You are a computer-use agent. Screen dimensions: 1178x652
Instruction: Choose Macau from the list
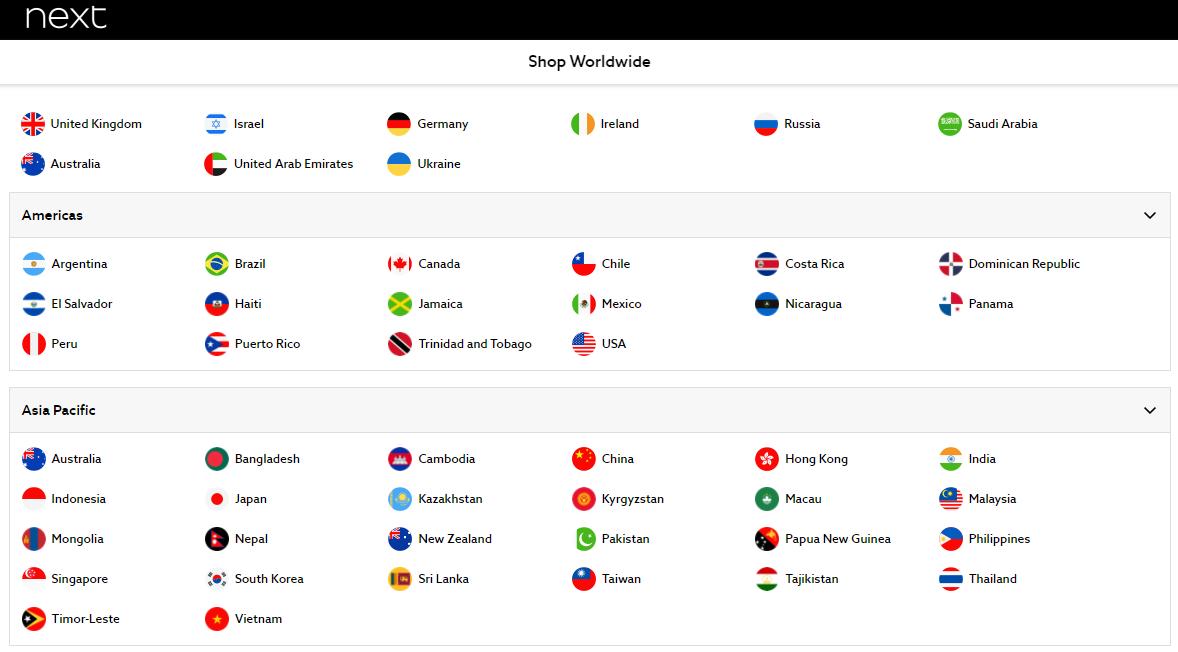click(789, 499)
